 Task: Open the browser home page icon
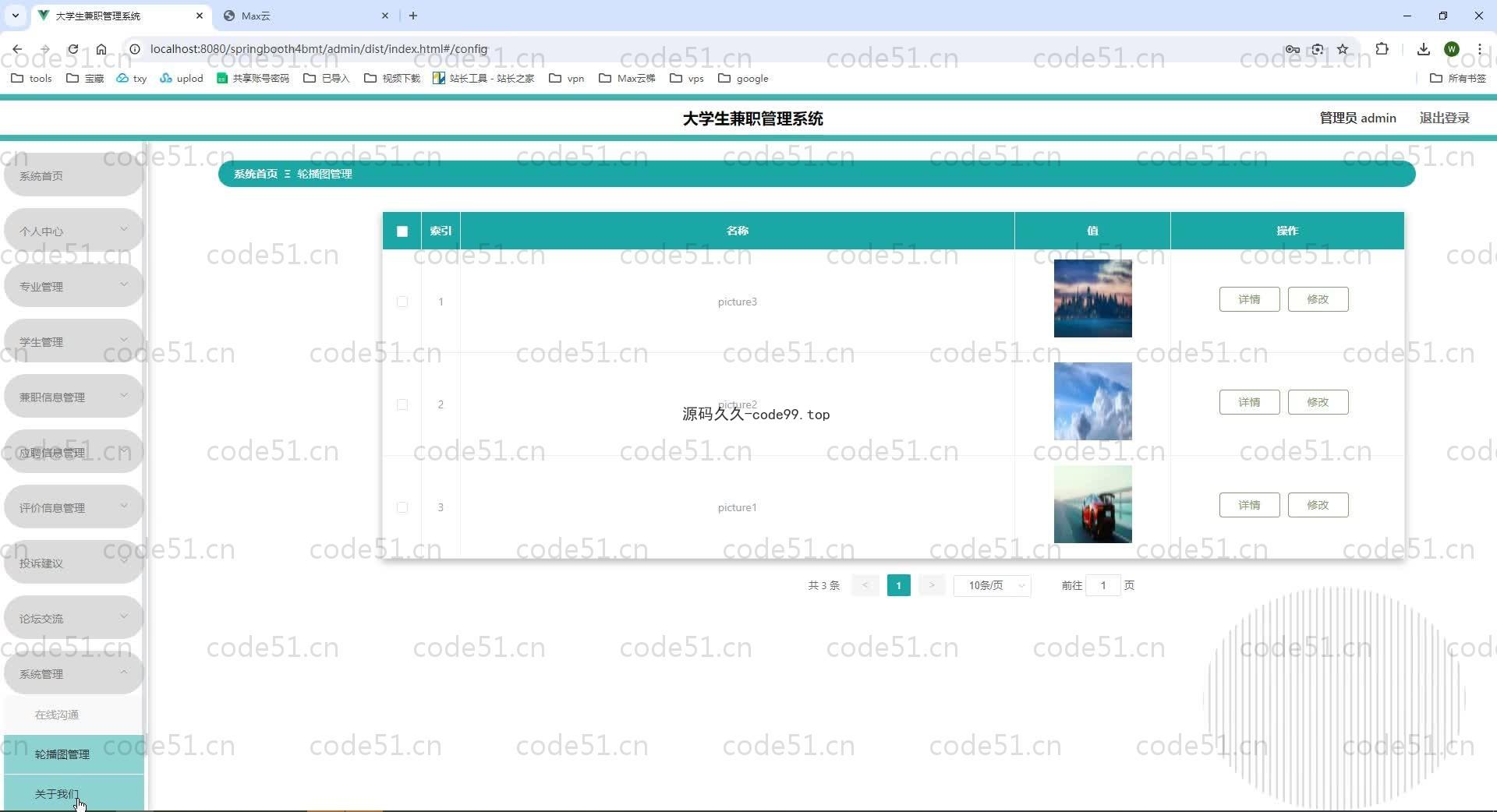point(101,49)
